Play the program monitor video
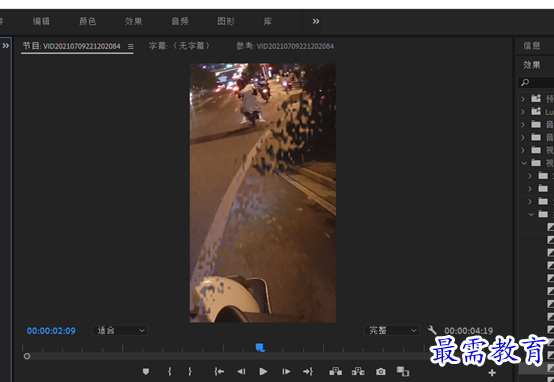554x382 pixels. pyautogui.click(x=263, y=371)
